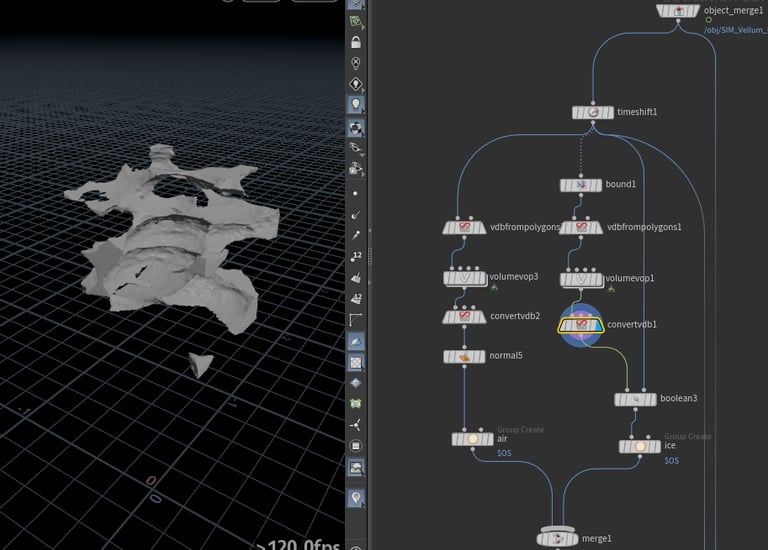
Task: Toggle the high quality lighting with shadows icon
Action: (356, 128)
